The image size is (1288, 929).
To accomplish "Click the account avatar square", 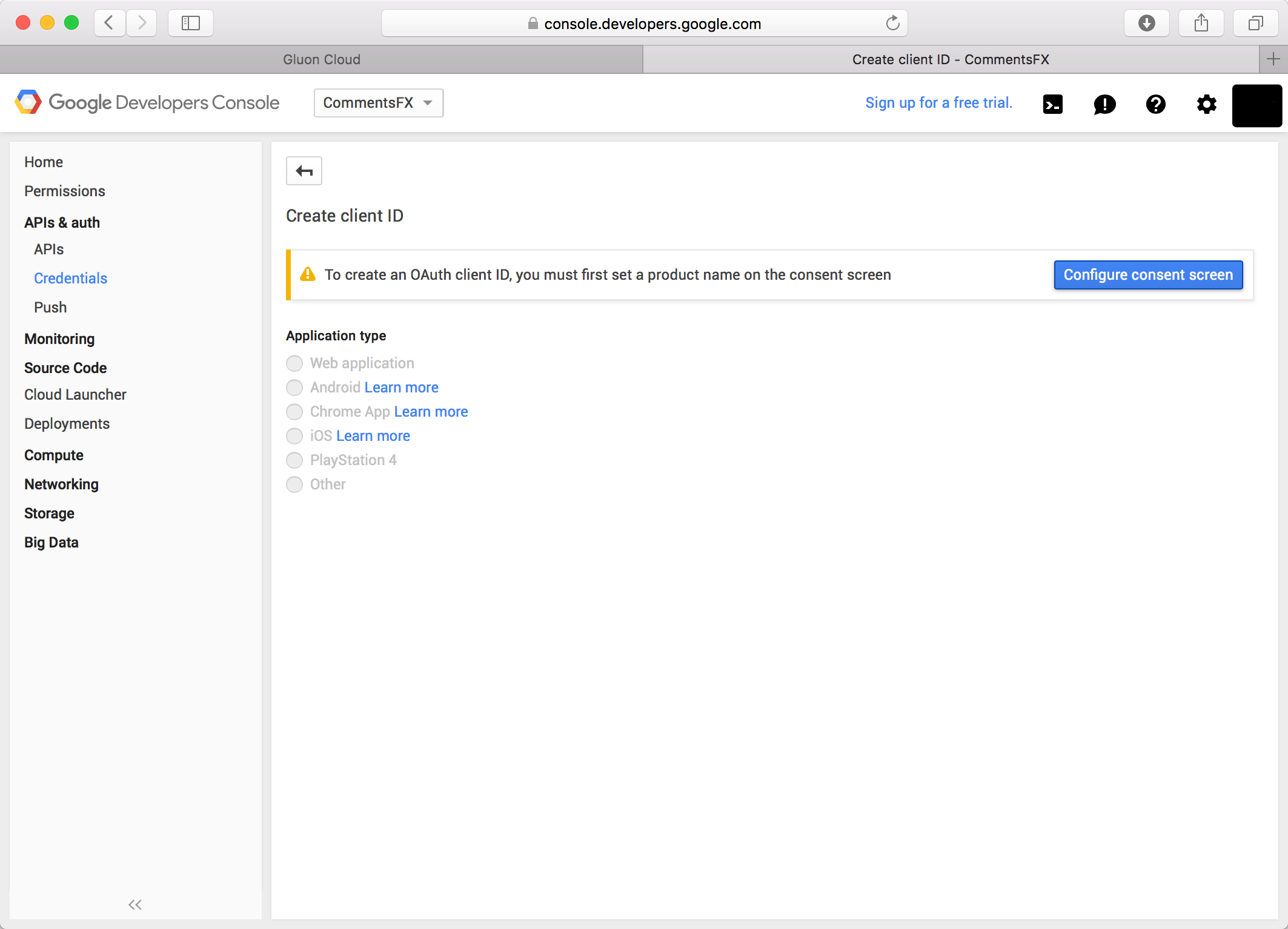I will tap(1257, 105).
